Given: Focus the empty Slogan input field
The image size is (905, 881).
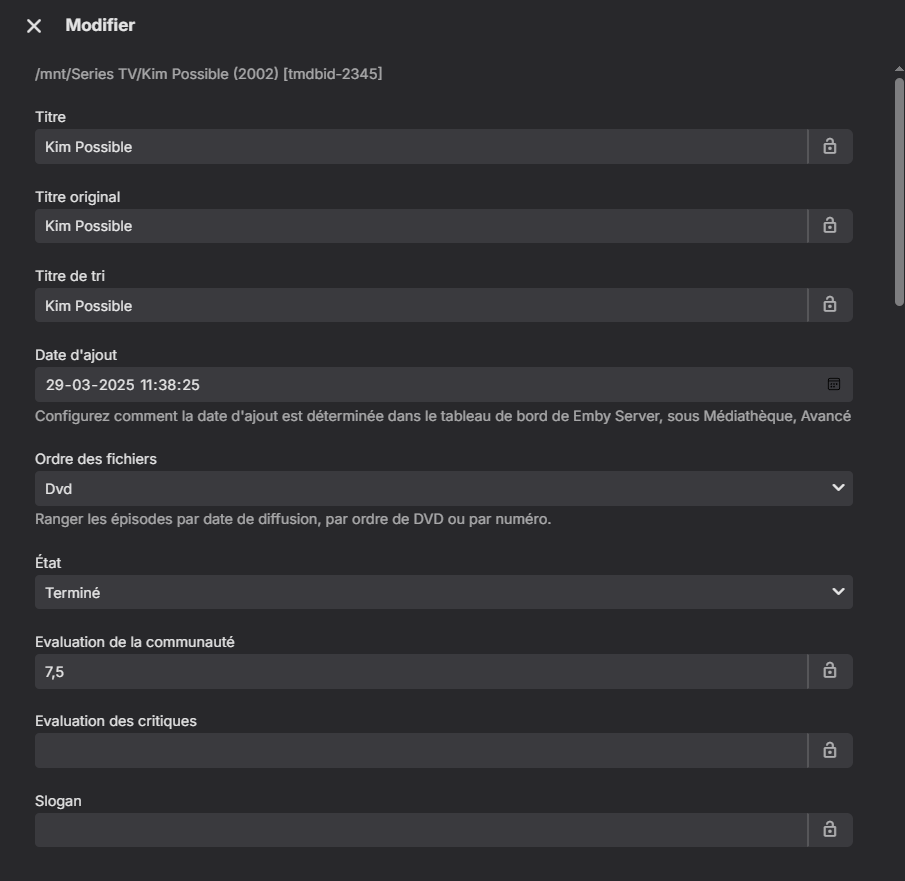Looking at the screenshot, I should point(420,829).
